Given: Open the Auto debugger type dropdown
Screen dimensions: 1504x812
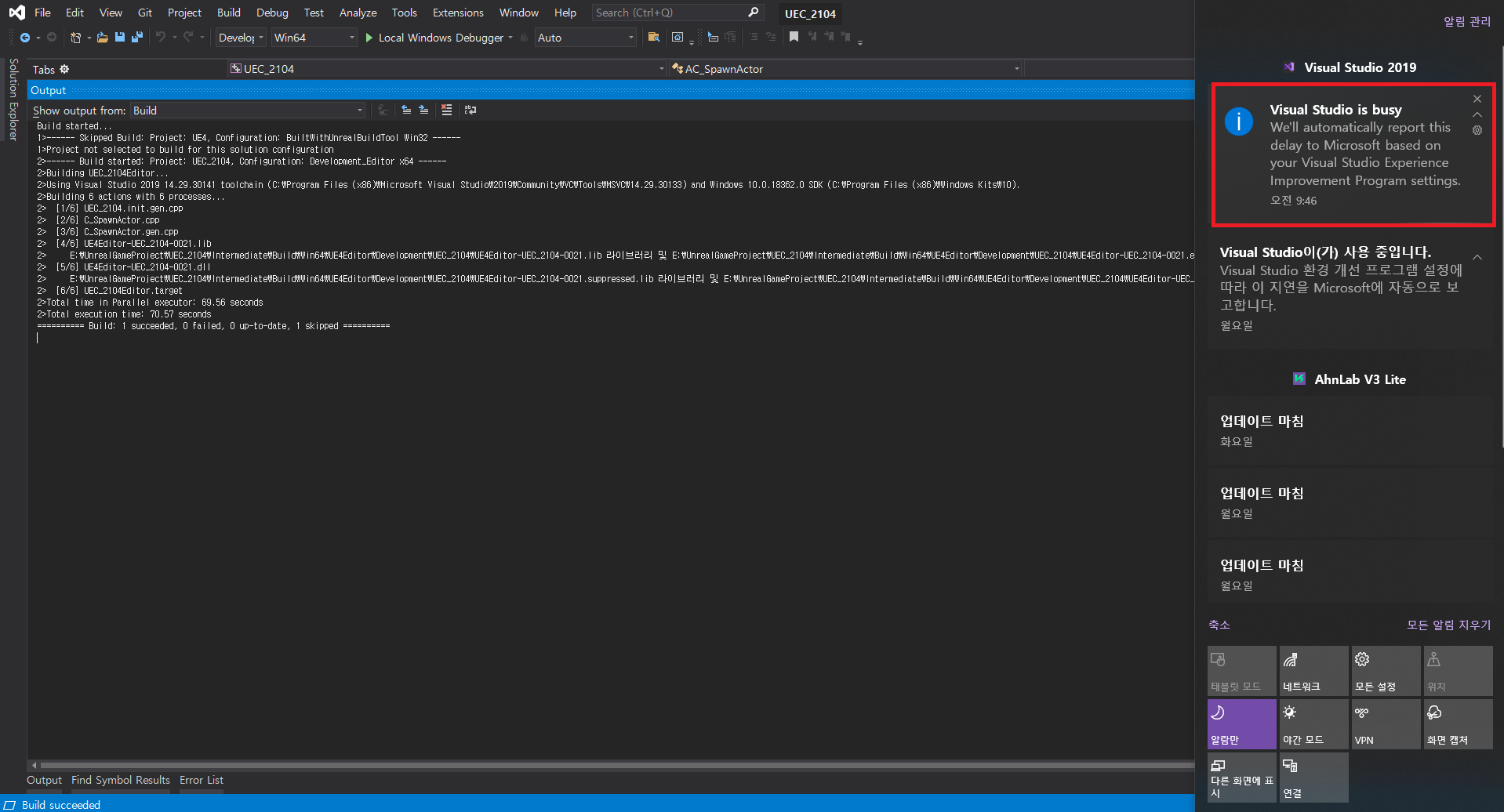Looking at the screenshot, I should point(585,38).
